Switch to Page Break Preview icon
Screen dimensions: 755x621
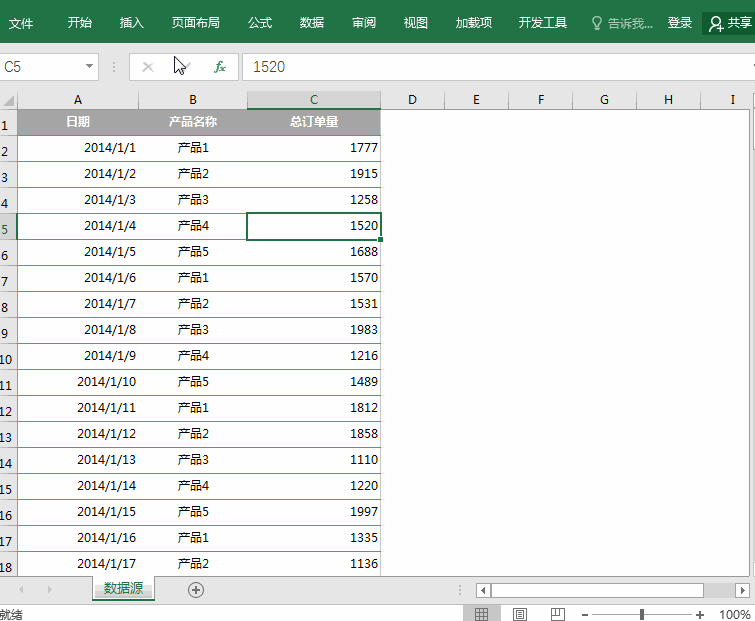point(558,614)
